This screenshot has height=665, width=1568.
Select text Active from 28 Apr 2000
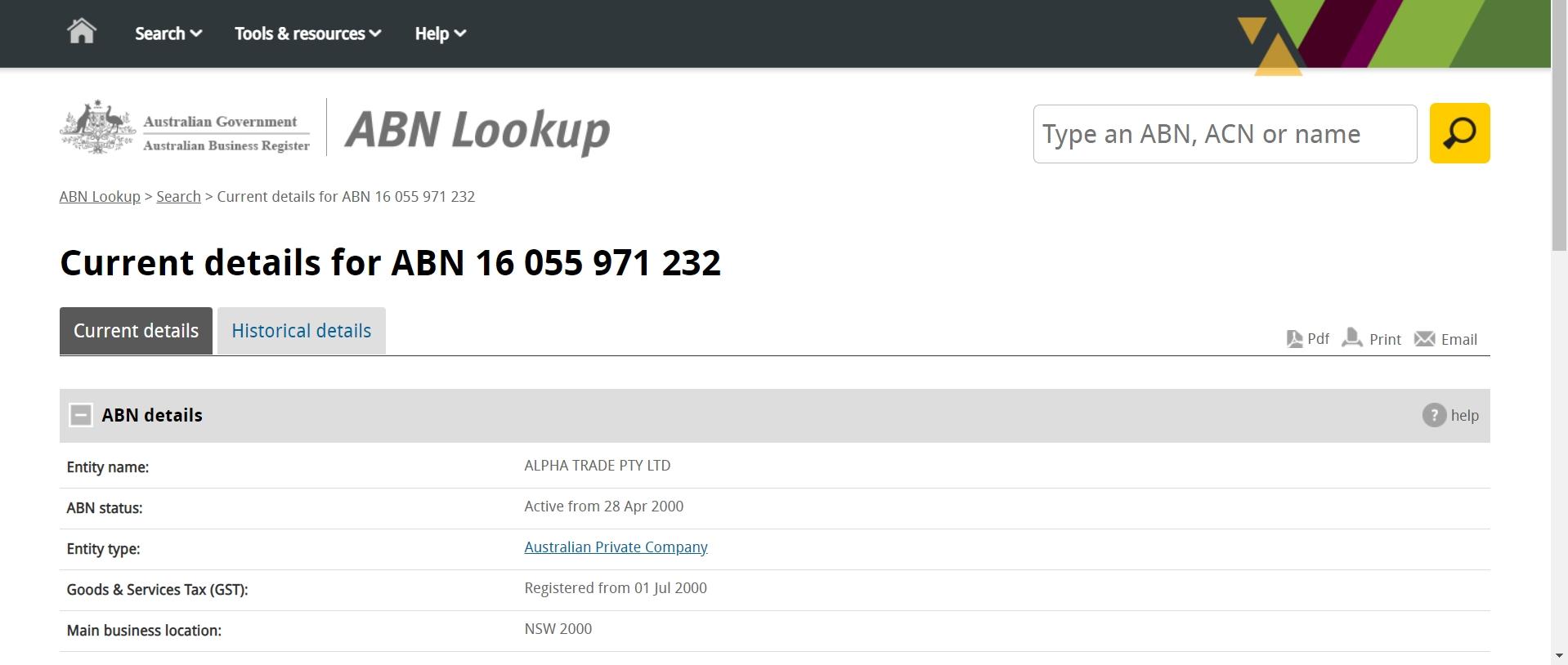pos(603,507)
